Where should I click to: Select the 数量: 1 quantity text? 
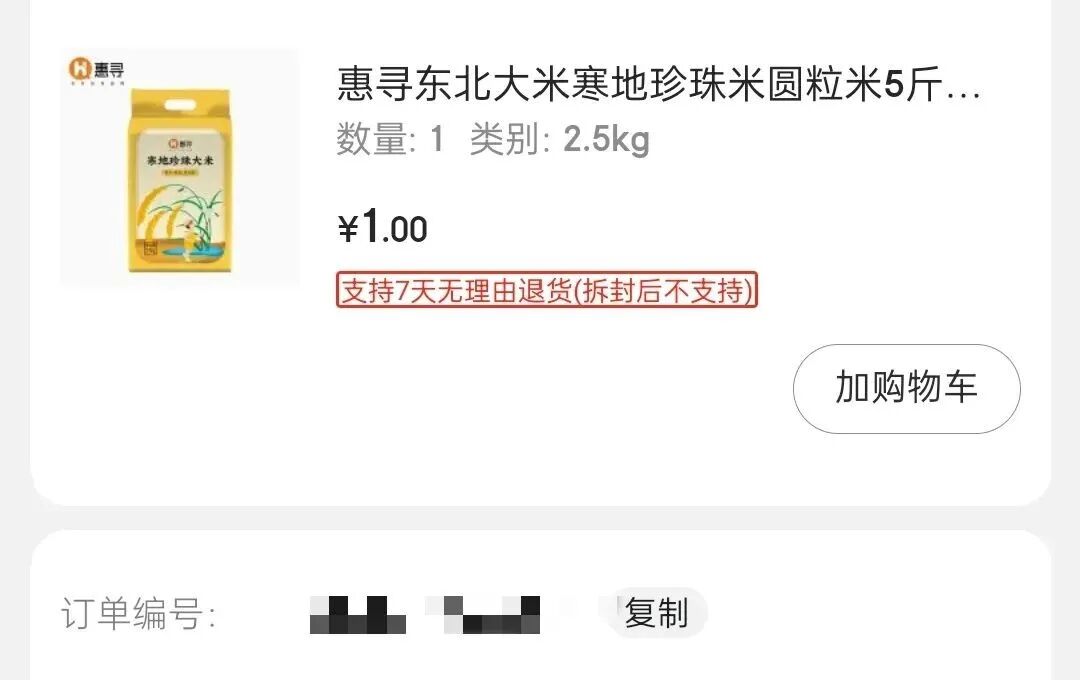[x=391, y=140]
